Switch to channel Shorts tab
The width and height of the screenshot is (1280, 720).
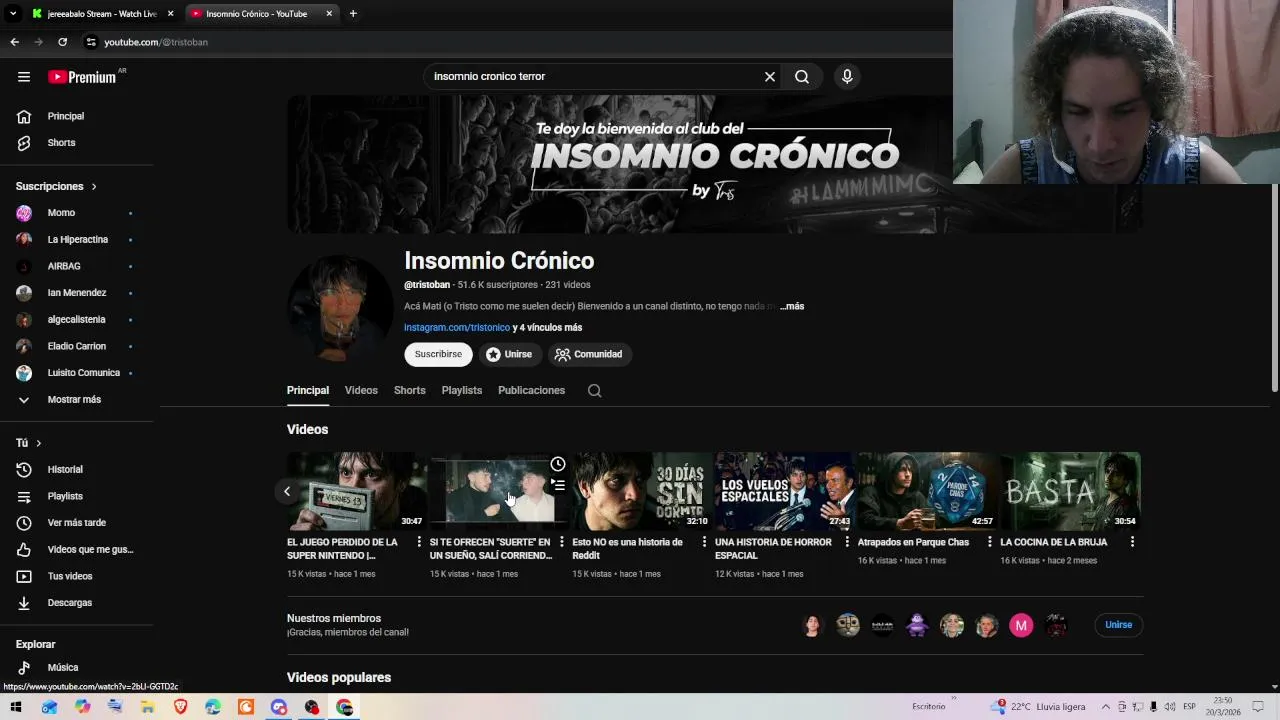(x=409, y=390)
